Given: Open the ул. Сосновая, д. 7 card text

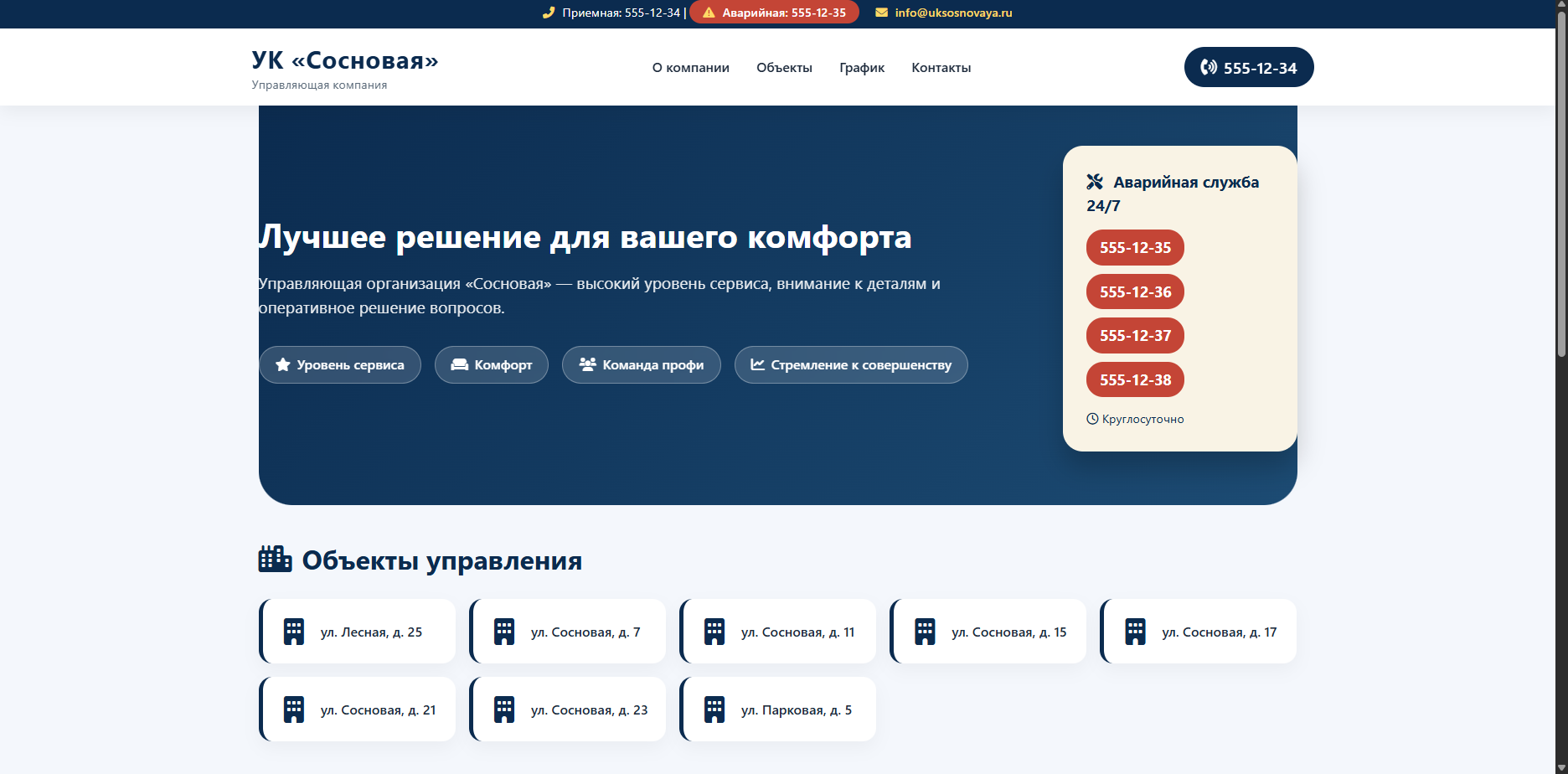Looking at the screenshot, I should (585, 632).
